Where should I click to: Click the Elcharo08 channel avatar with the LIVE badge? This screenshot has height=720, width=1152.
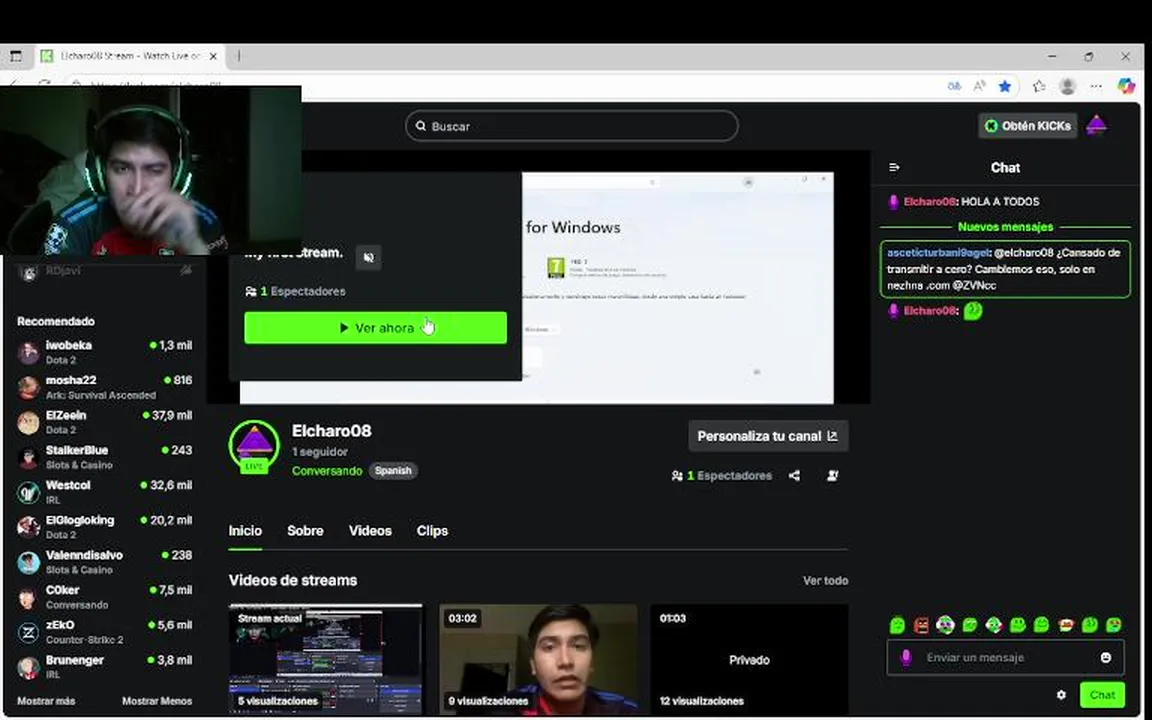point(254,445)
